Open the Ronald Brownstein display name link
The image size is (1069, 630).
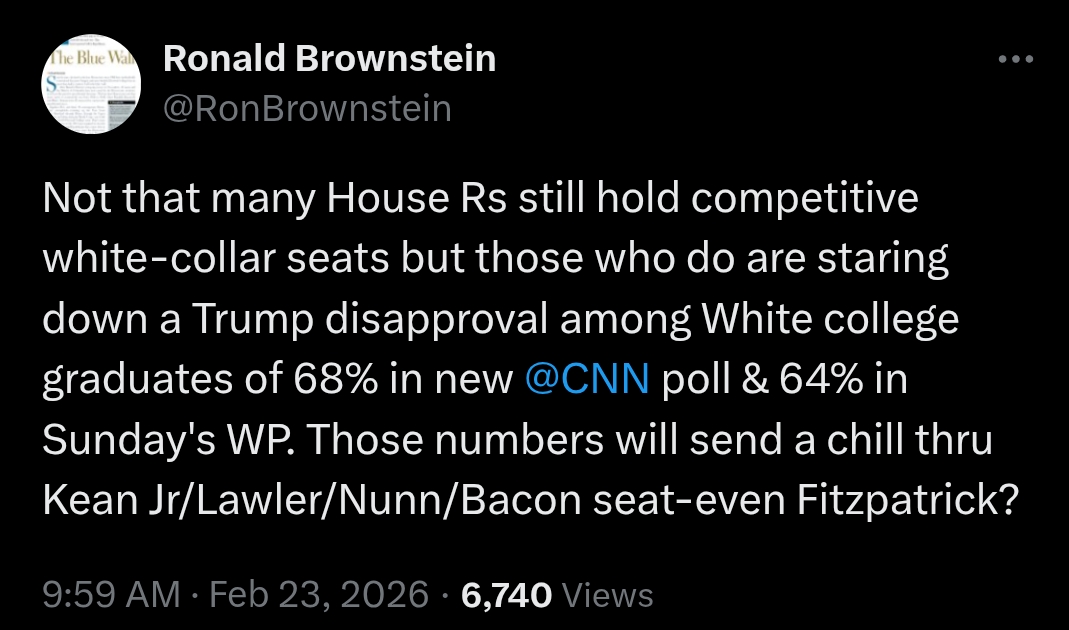pos(329,60)
